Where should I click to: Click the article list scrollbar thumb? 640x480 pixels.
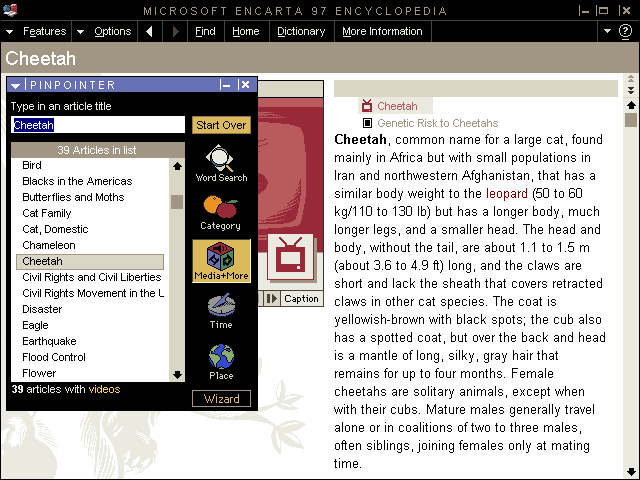[177, 202]
